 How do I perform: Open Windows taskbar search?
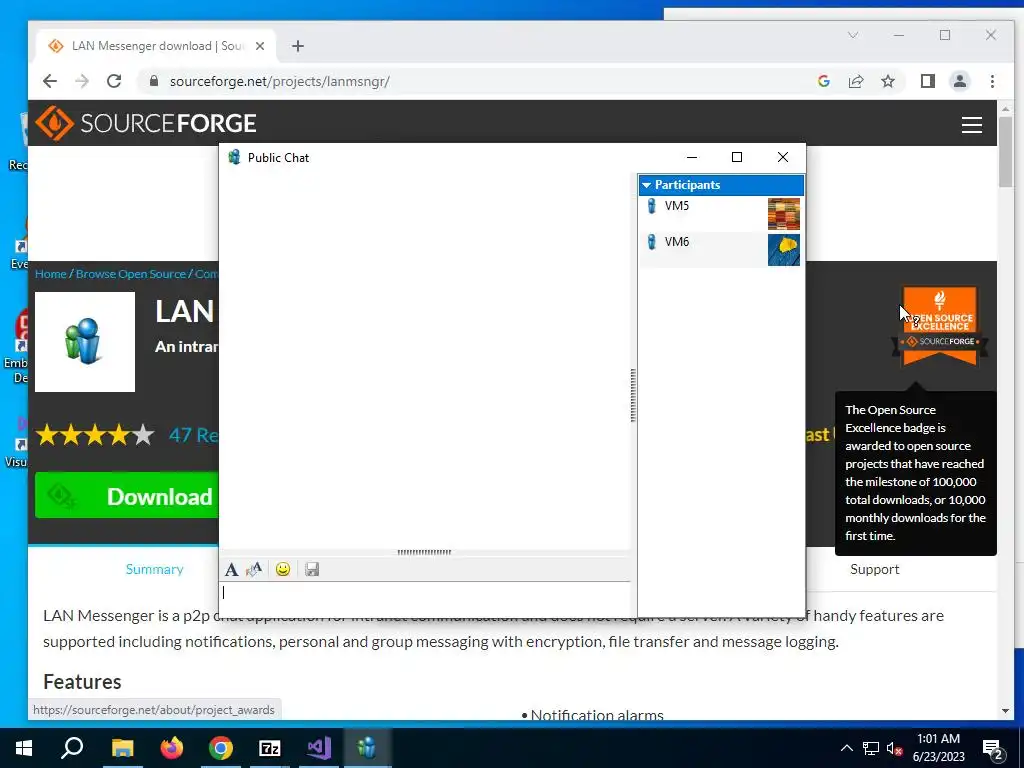click(x=72, y=748)
